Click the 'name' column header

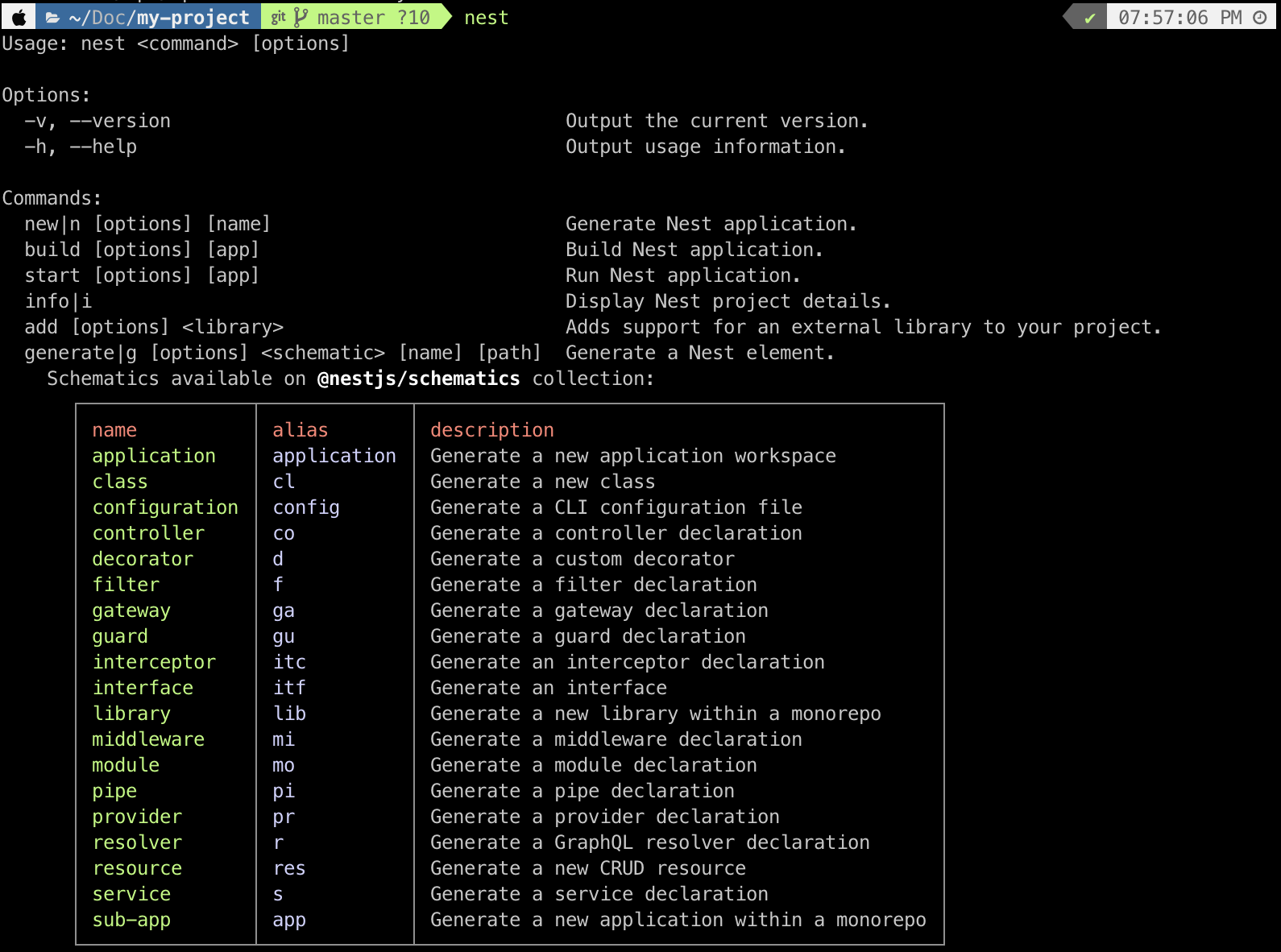point(114,430)
